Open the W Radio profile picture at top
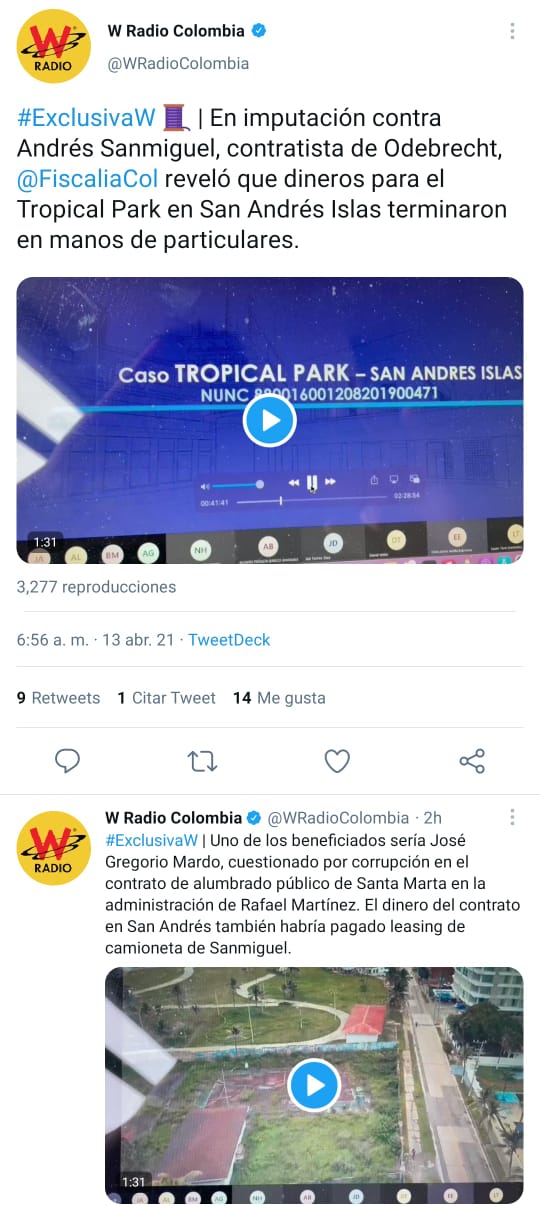 pyautogui.click(x=54, y=46)
